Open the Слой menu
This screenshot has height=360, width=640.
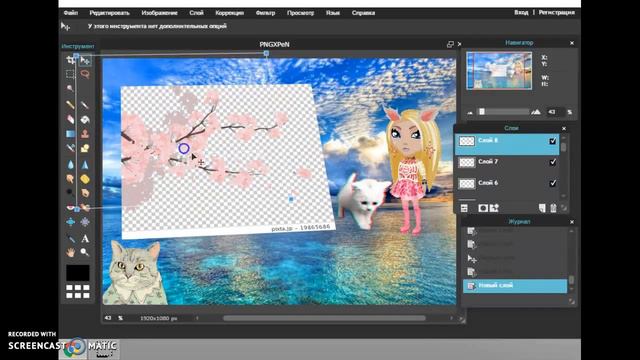(x=196, y=13)
